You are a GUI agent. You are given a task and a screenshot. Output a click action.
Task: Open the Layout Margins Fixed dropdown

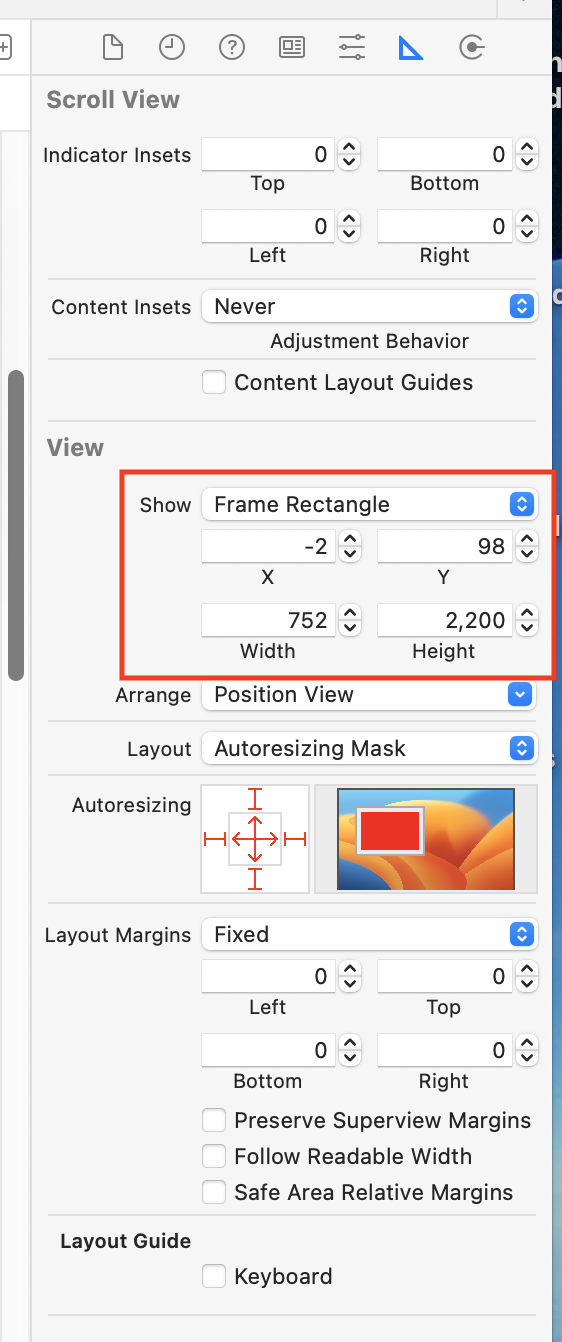(369, 934)
